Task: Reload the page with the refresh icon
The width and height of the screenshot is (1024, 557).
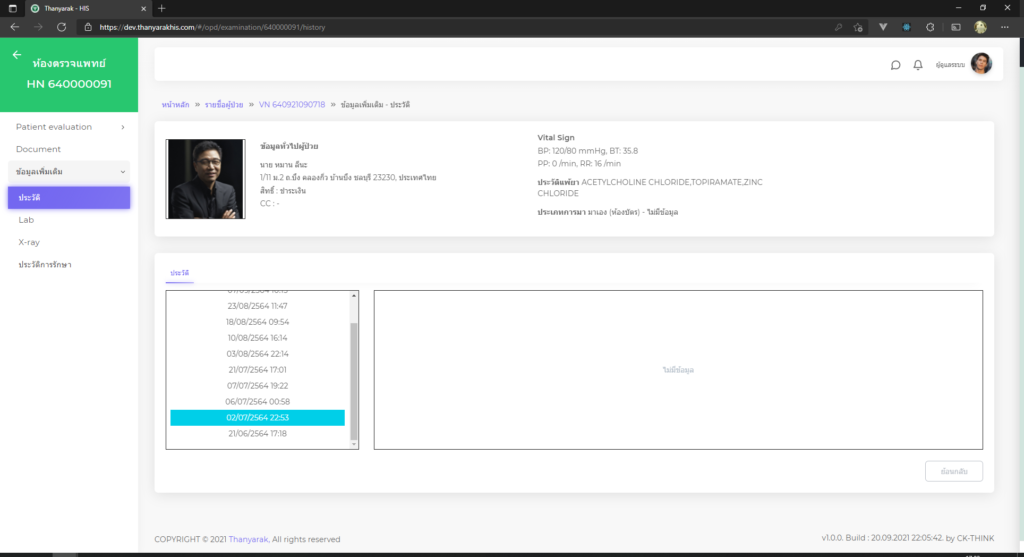Action: [62, 27]
